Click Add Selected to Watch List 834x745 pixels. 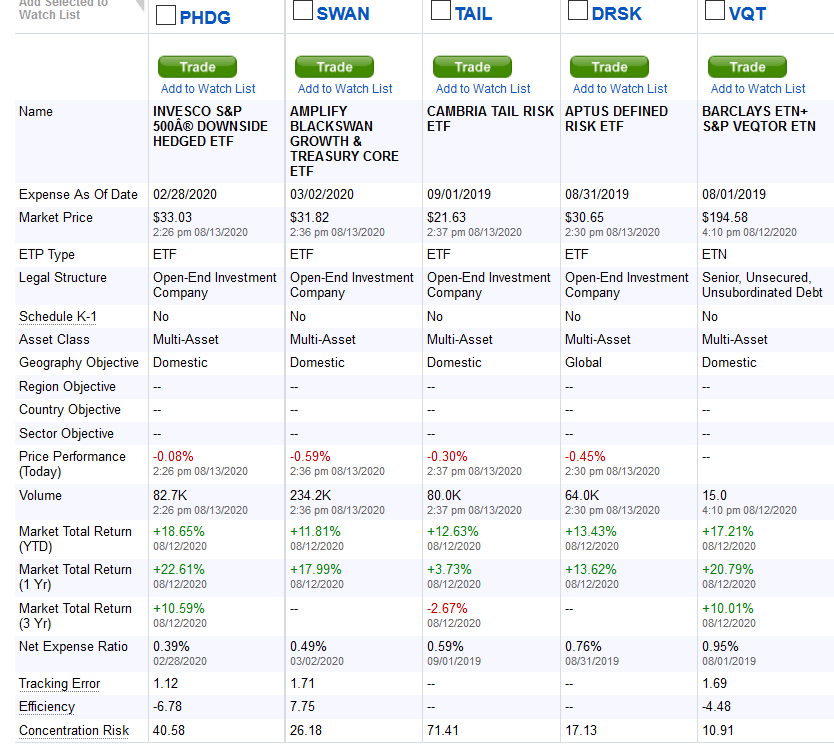[63, 10]
